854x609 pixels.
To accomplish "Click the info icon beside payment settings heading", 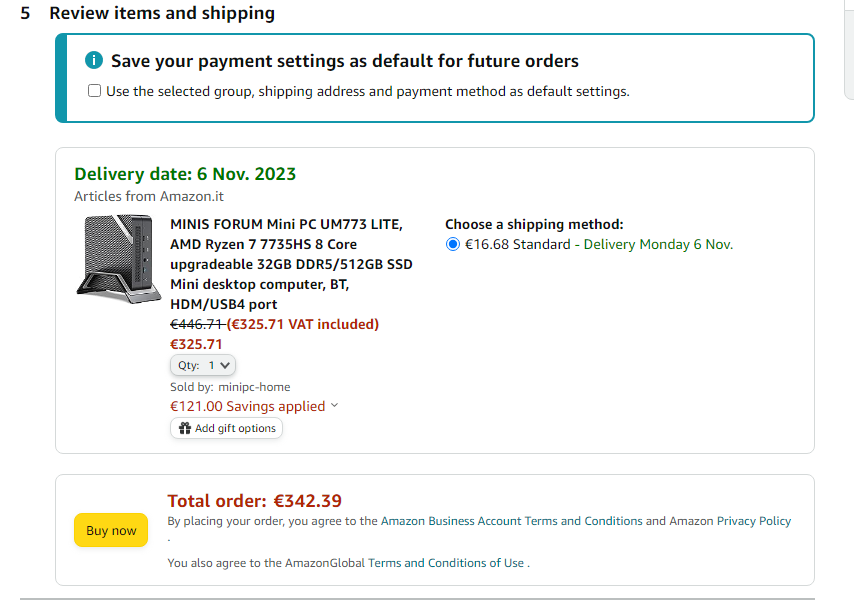I will [x=95, y=61].
